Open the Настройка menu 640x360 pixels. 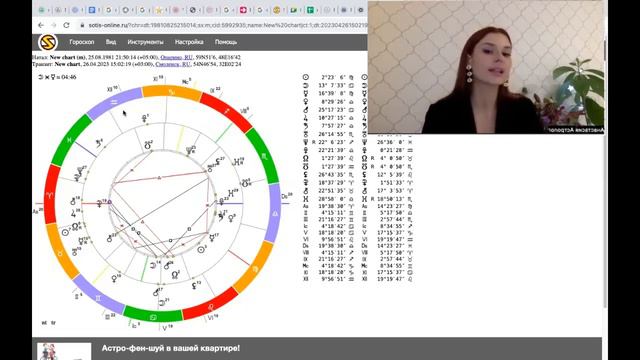coord(189,42)
